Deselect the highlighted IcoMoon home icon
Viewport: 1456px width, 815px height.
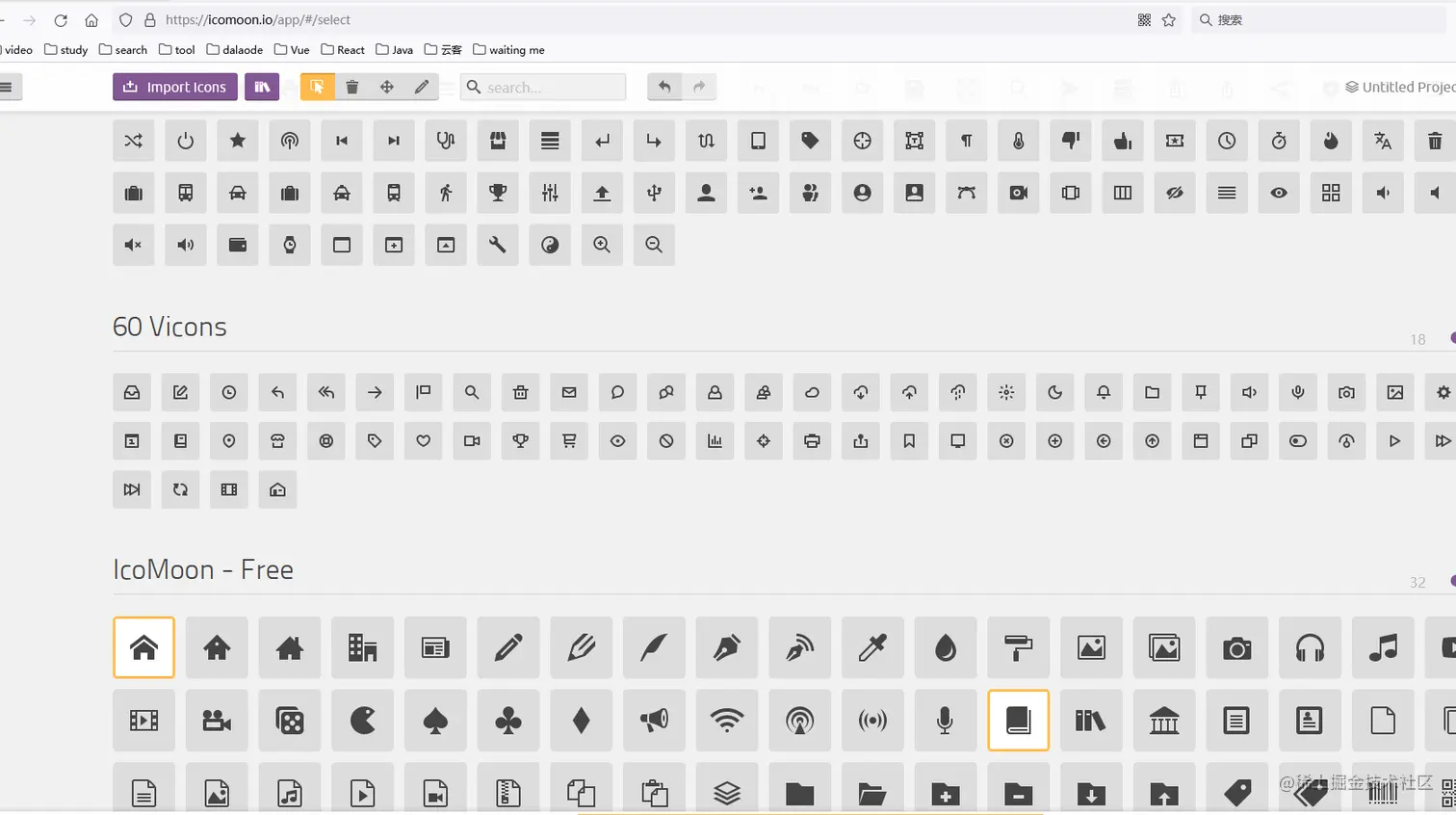tap(143, 647)
